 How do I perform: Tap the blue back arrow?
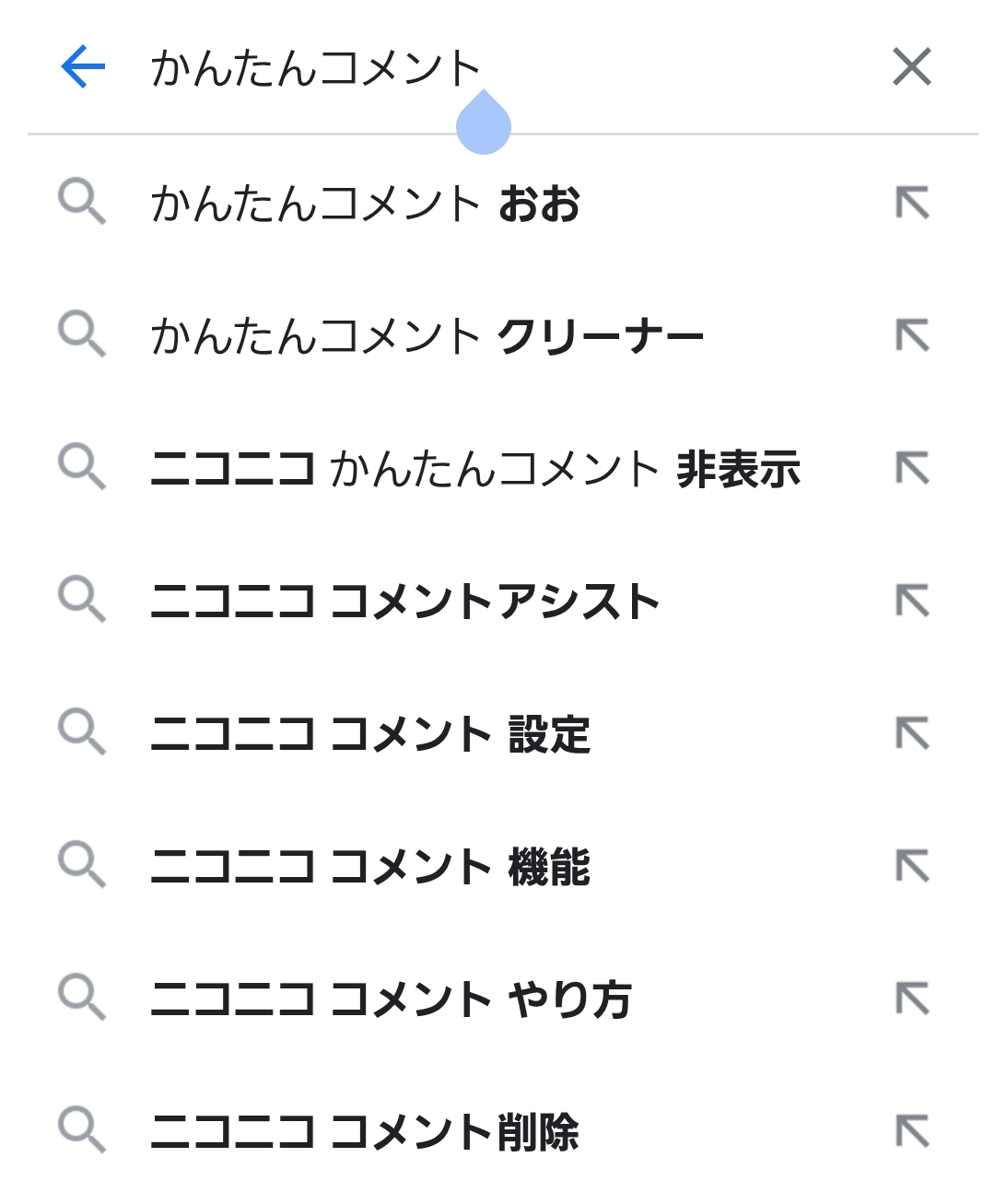point(83,67)
